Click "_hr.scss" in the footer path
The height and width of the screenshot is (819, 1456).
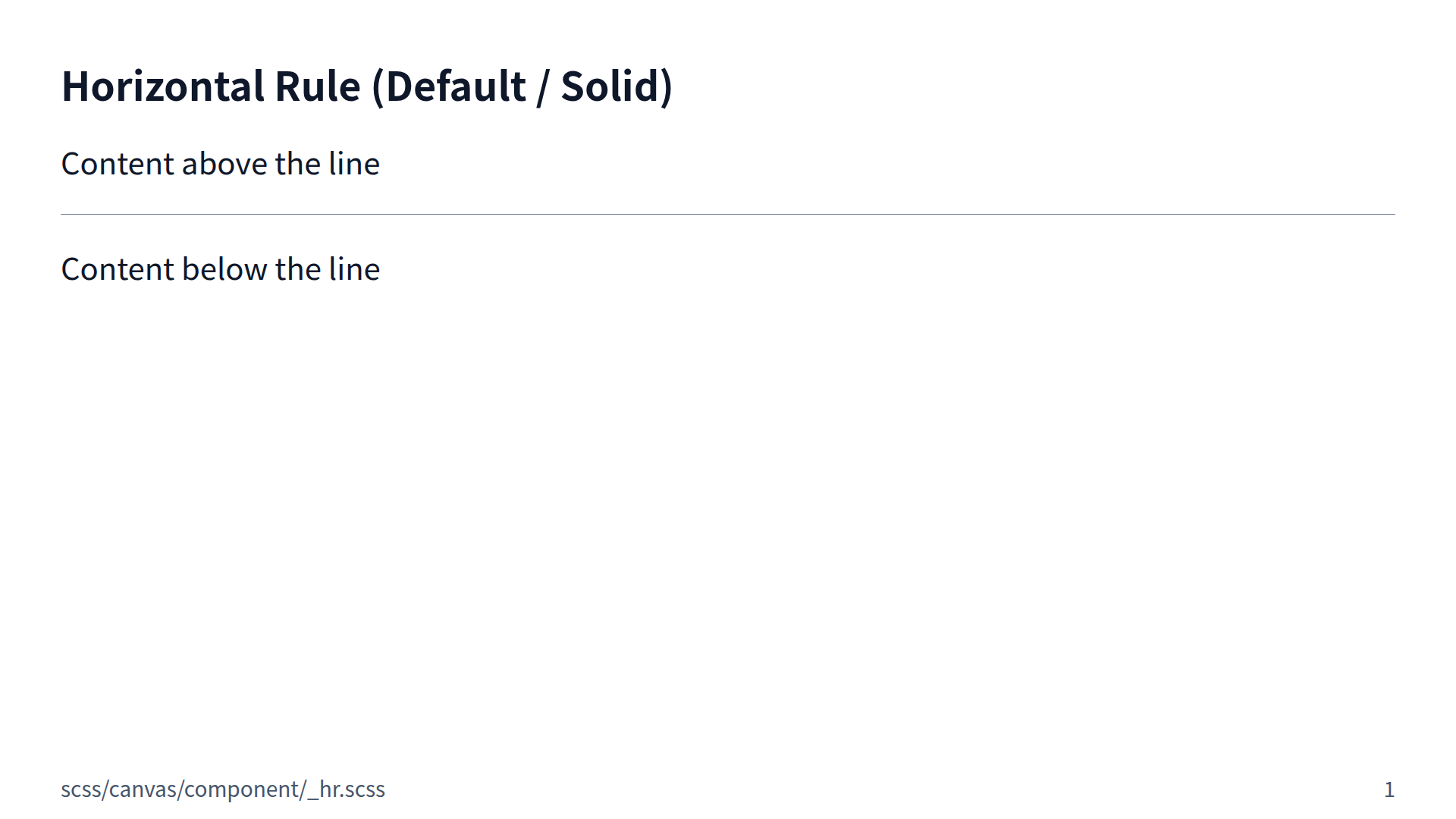pos(347,789)
